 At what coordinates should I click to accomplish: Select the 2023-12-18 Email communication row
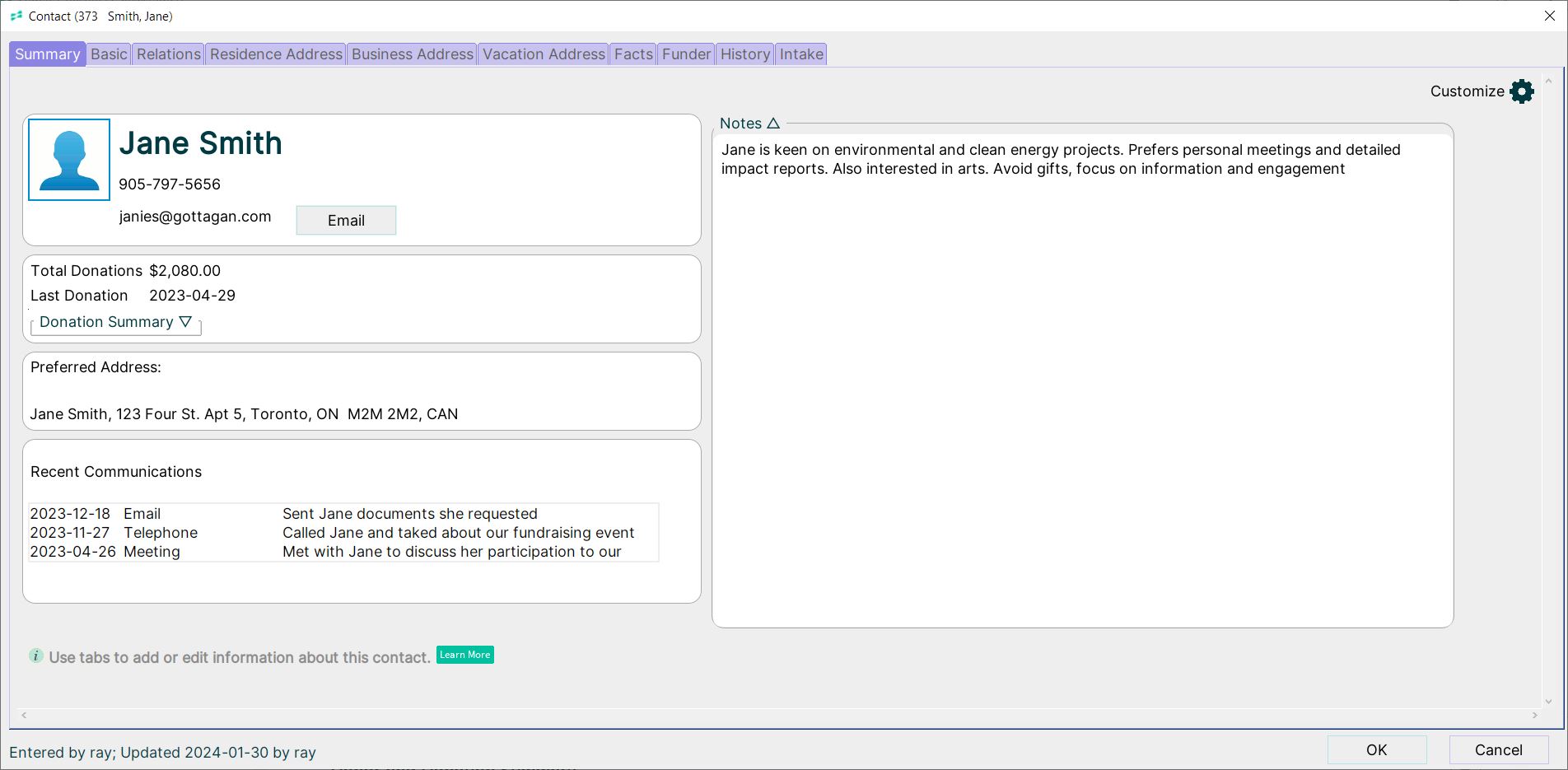[343, 514]
